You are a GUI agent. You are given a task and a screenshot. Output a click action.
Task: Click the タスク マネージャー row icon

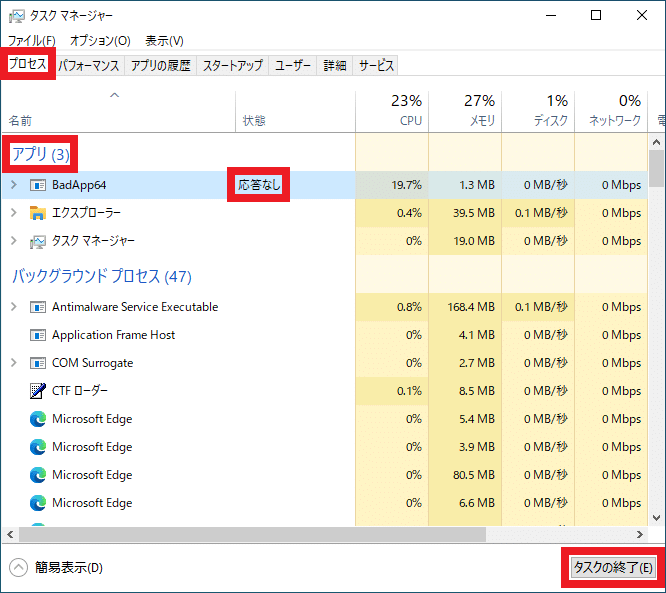[x=38, y=242]
